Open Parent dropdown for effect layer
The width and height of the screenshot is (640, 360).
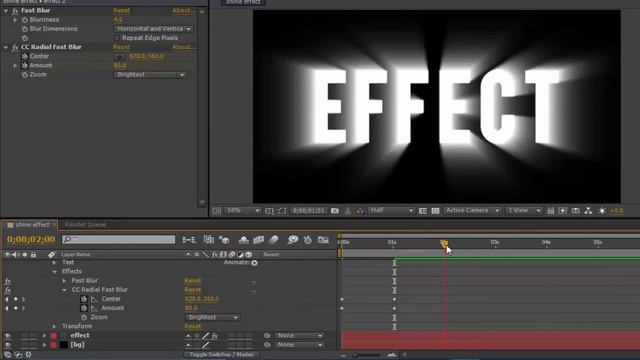[299, 336]
